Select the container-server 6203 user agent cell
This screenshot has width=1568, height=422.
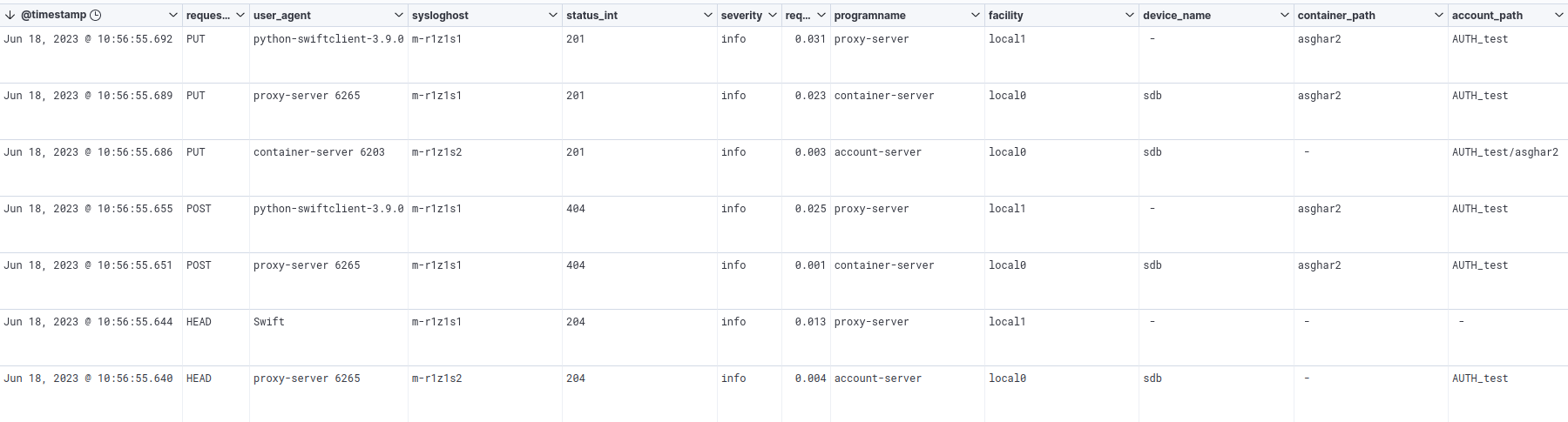[319, 152]
